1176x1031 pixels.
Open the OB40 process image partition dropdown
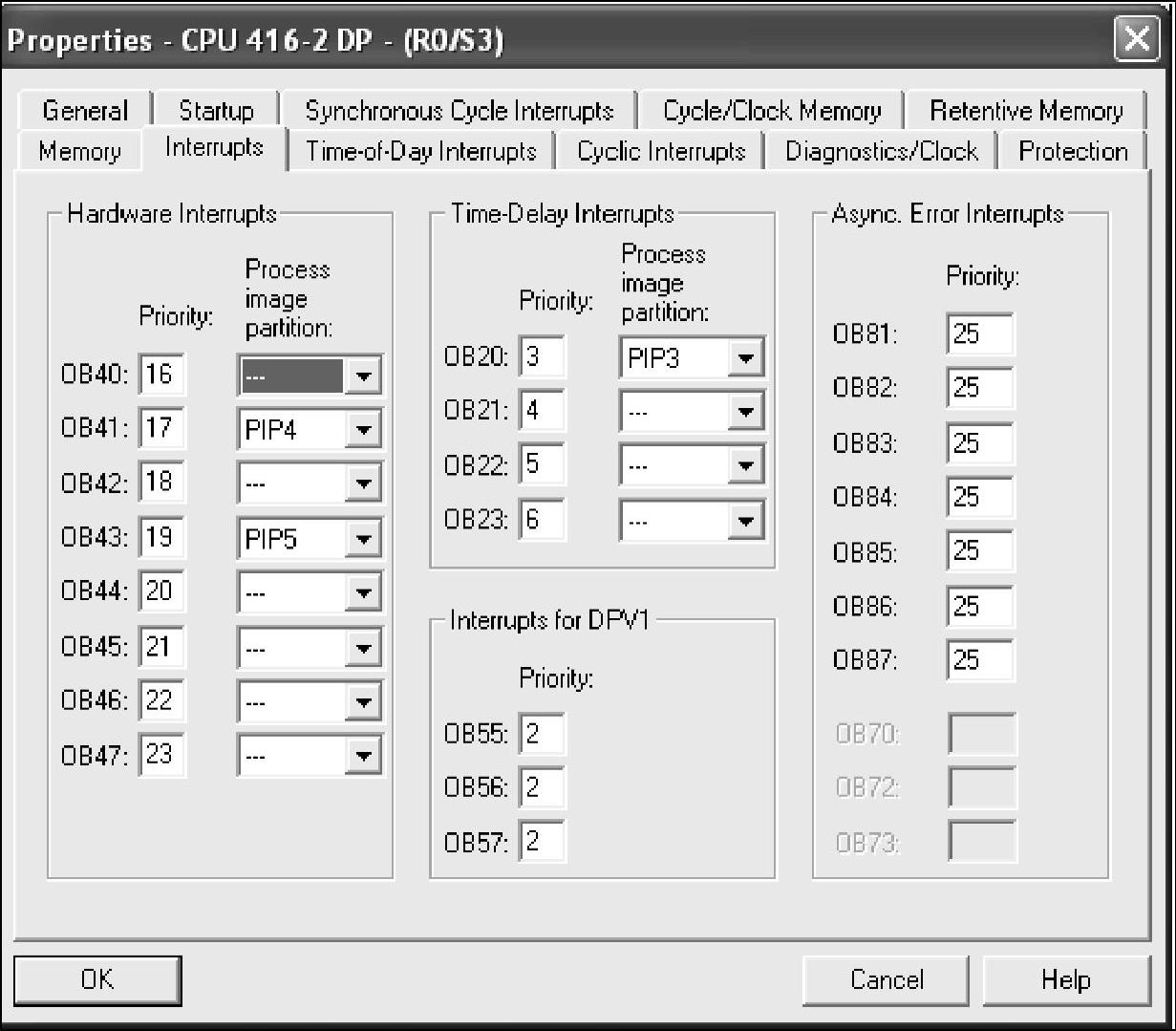pyautogui.click(x=362, y=376)
